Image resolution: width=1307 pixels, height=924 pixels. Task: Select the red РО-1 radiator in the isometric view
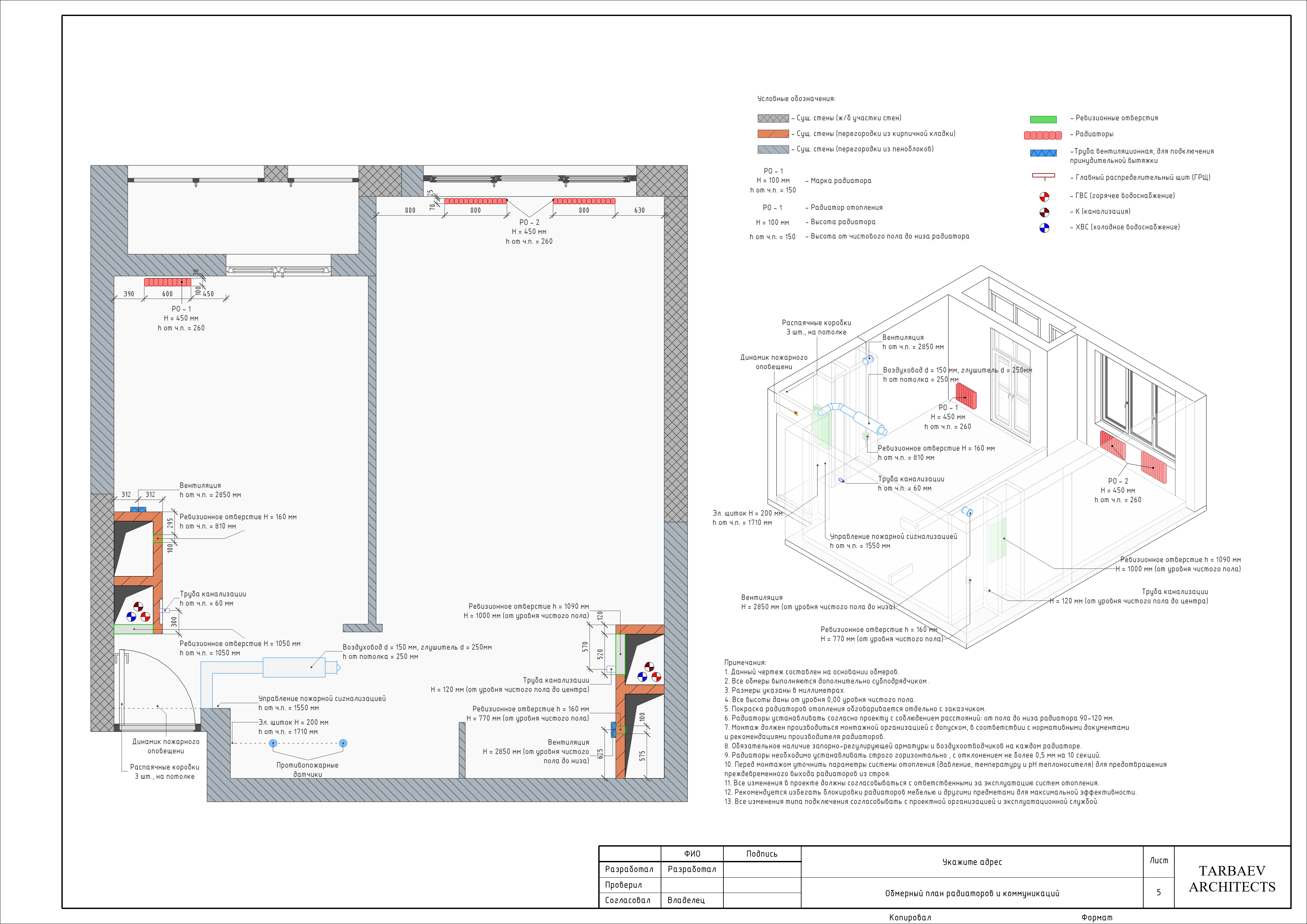click(966, 396)
